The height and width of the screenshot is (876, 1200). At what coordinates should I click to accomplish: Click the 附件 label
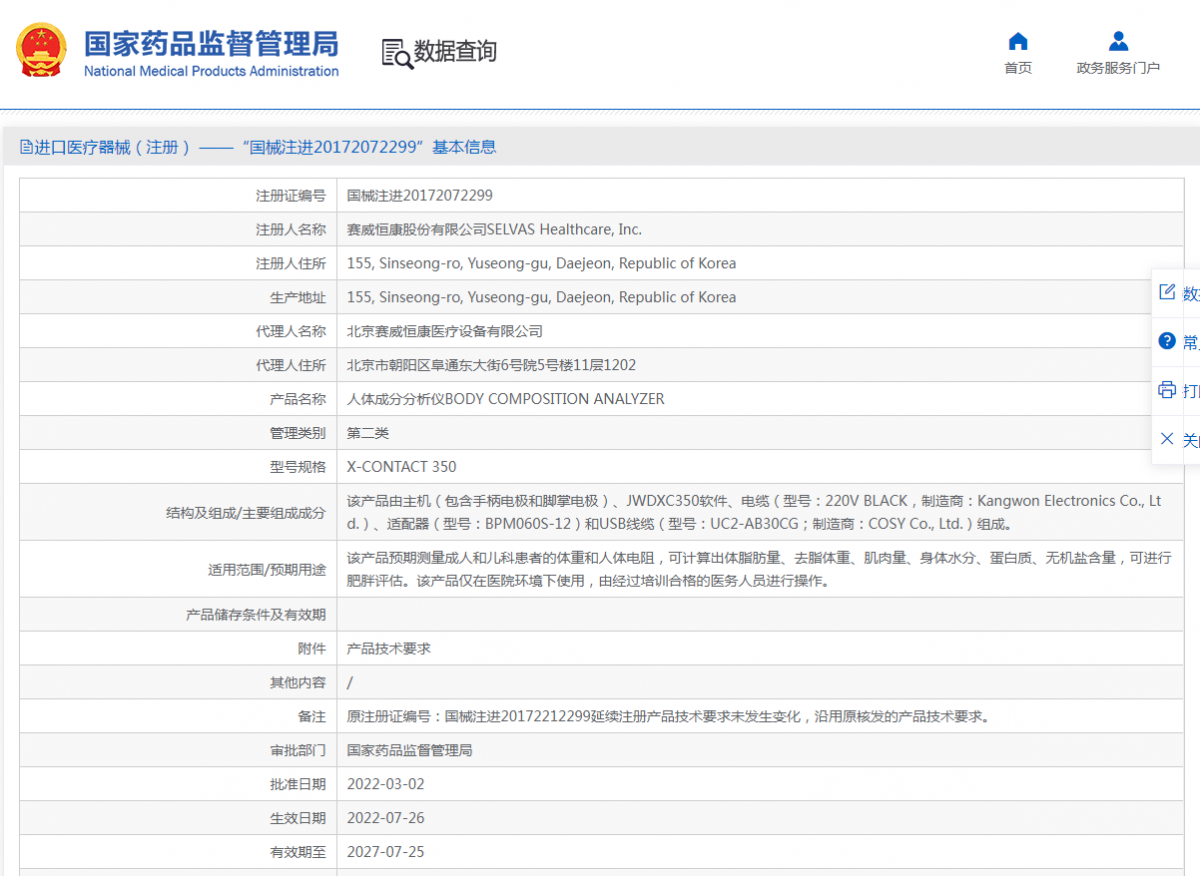click(312, 648)
